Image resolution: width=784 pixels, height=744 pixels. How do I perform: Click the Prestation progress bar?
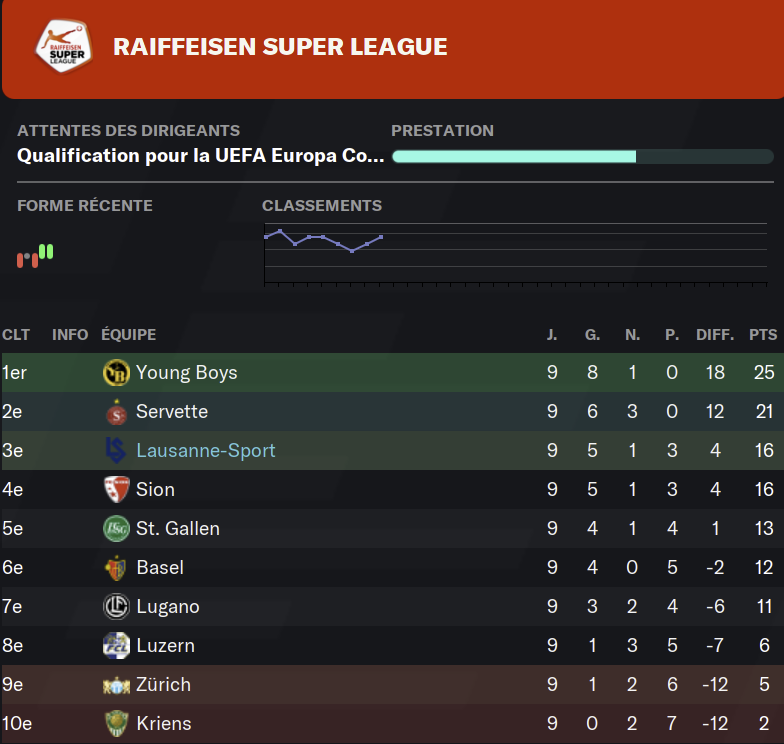coord(583,156)
